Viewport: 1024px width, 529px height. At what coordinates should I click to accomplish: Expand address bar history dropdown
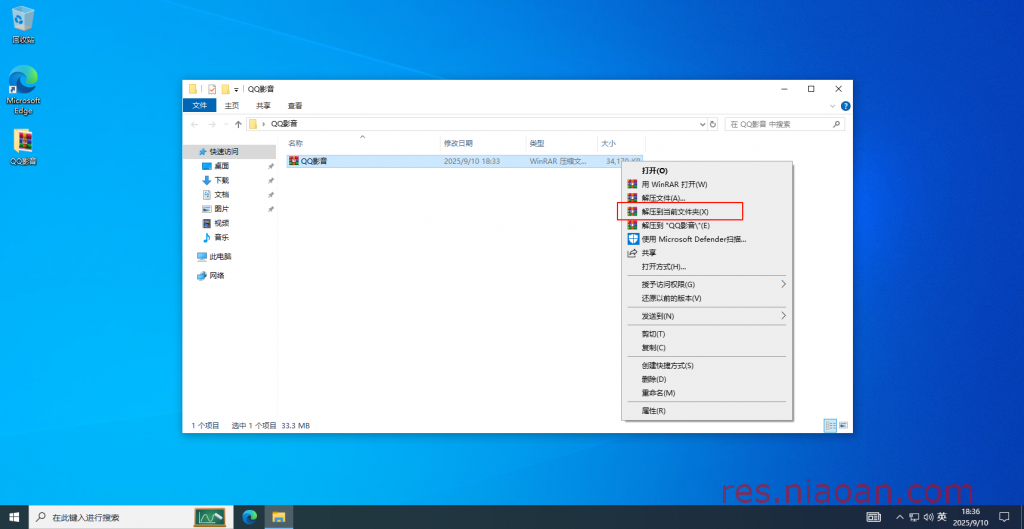[x=703, y=124]
